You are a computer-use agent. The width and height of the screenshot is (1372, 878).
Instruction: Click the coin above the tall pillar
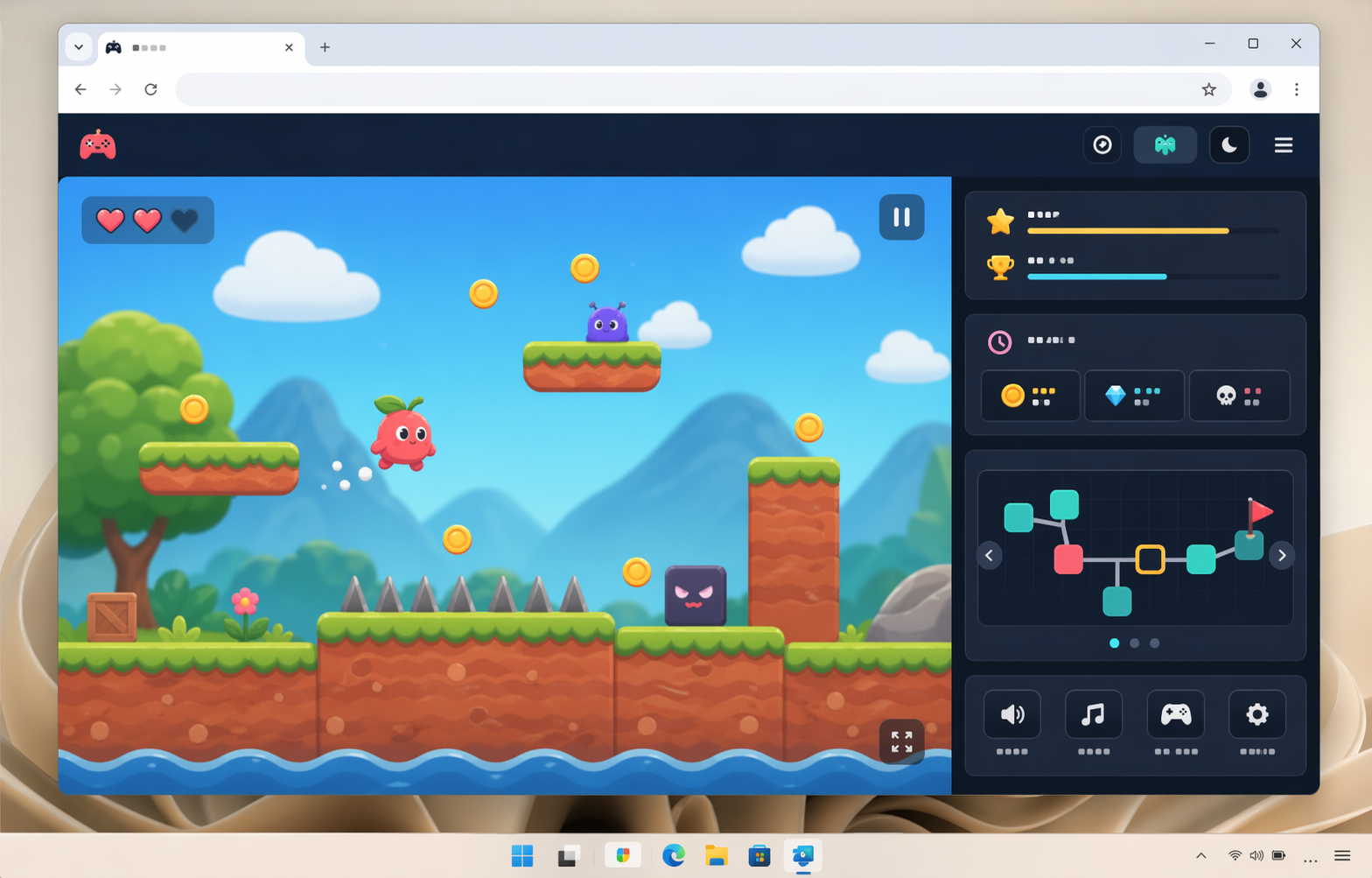point(808,427)
